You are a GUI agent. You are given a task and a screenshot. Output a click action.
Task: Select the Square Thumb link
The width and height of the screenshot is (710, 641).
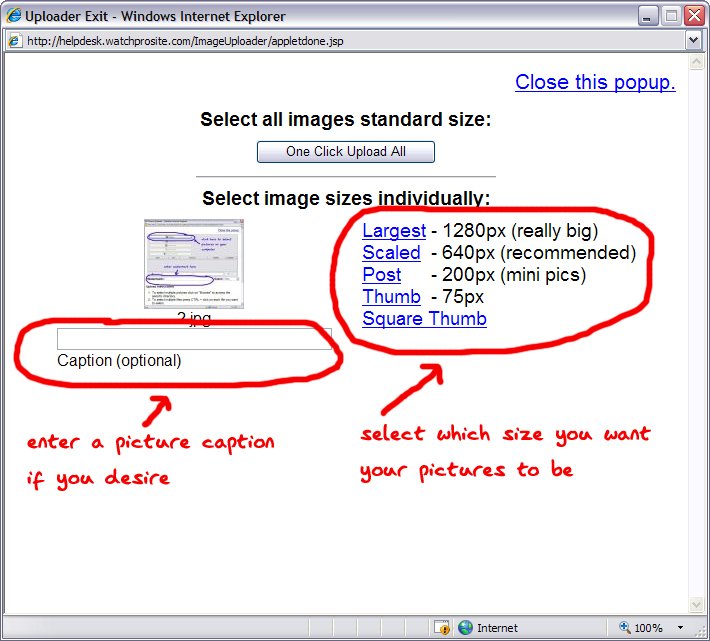(x=424, y=319)
